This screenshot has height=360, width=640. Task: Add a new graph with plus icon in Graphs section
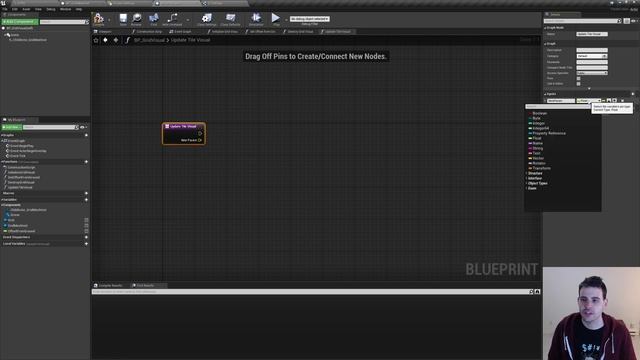pyautogui.click(x=86, y=135)
